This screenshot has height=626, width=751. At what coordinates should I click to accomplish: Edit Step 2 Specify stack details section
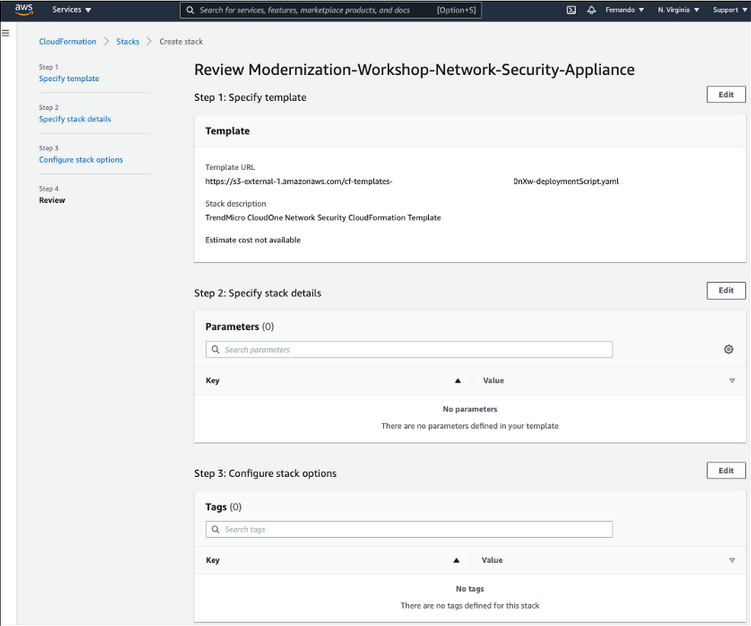coord(726,290)
